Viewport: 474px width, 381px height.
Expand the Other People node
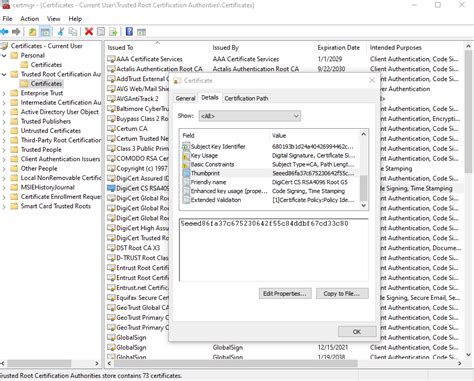point(4,169)
